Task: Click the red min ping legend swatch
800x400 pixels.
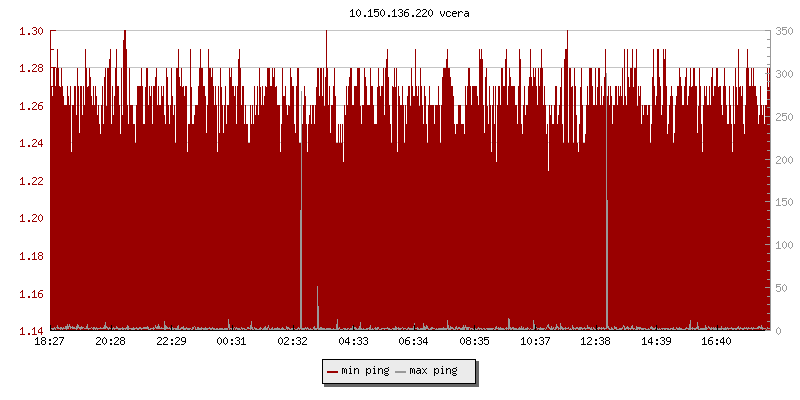Action: [x=333, y=371]
